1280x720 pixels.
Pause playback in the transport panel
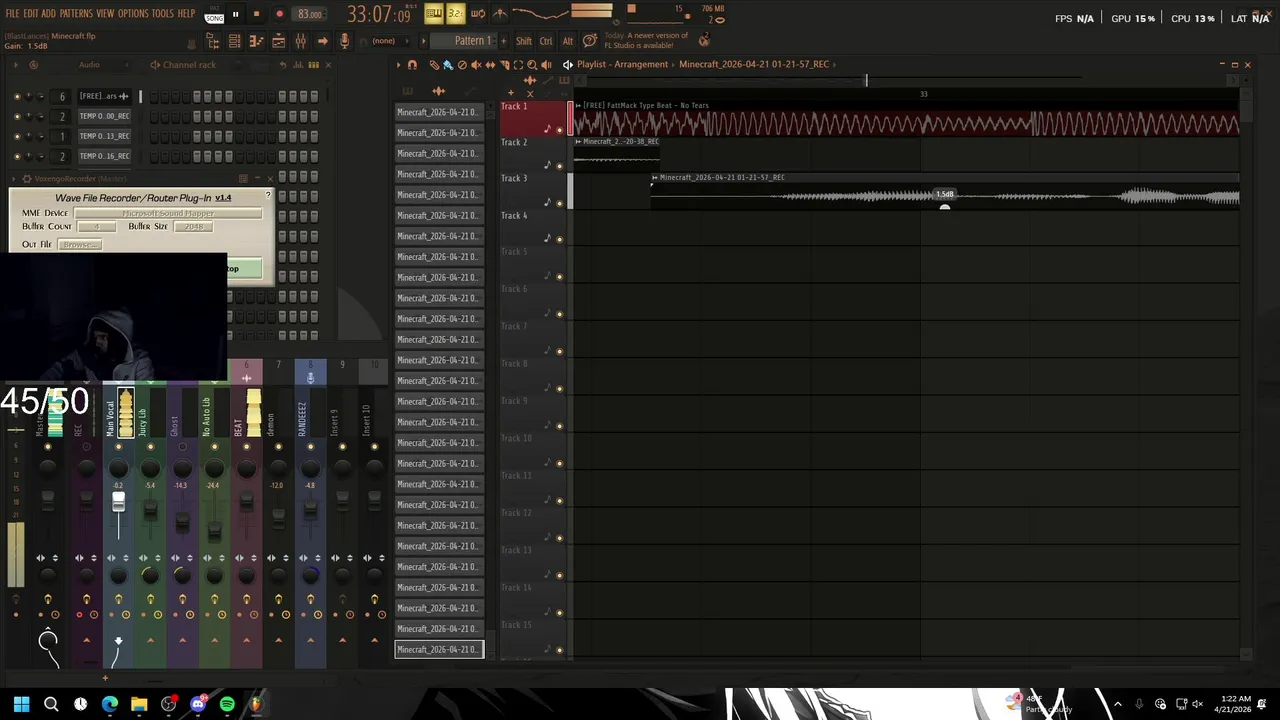(236, 15)
